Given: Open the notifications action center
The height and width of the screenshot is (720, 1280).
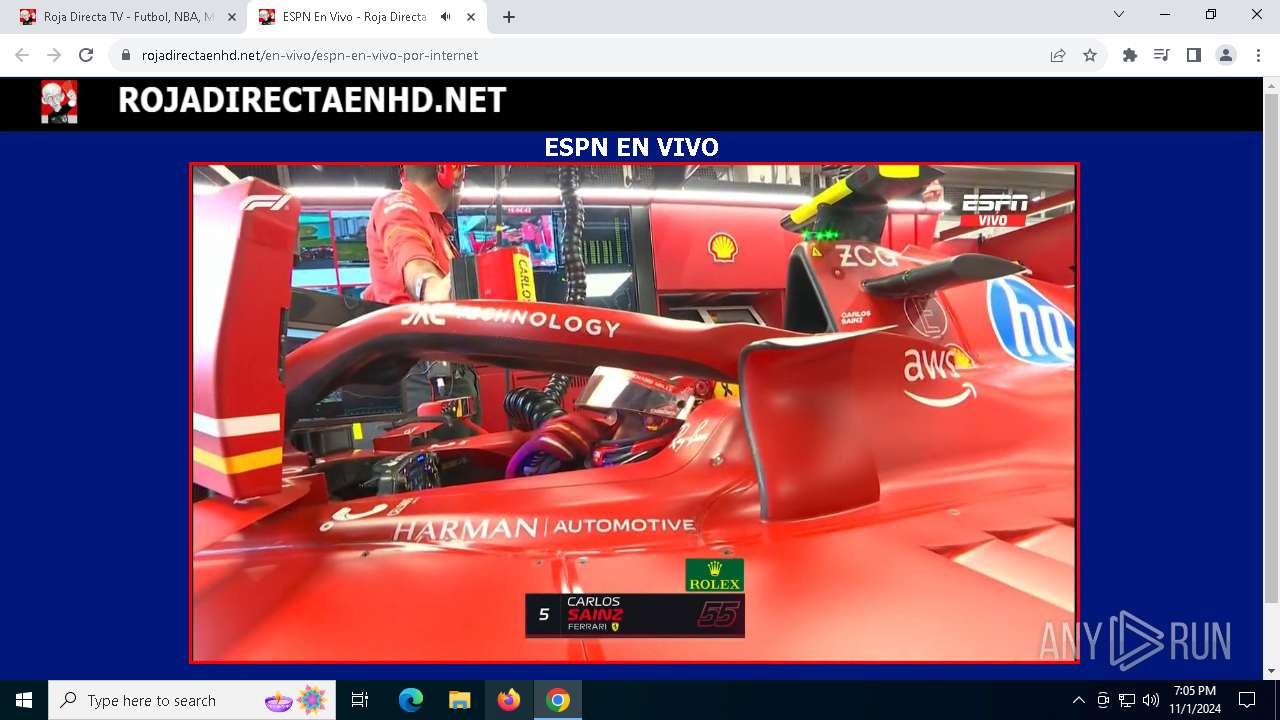Looking at the screenshot, I should (x=1247, y=700).
